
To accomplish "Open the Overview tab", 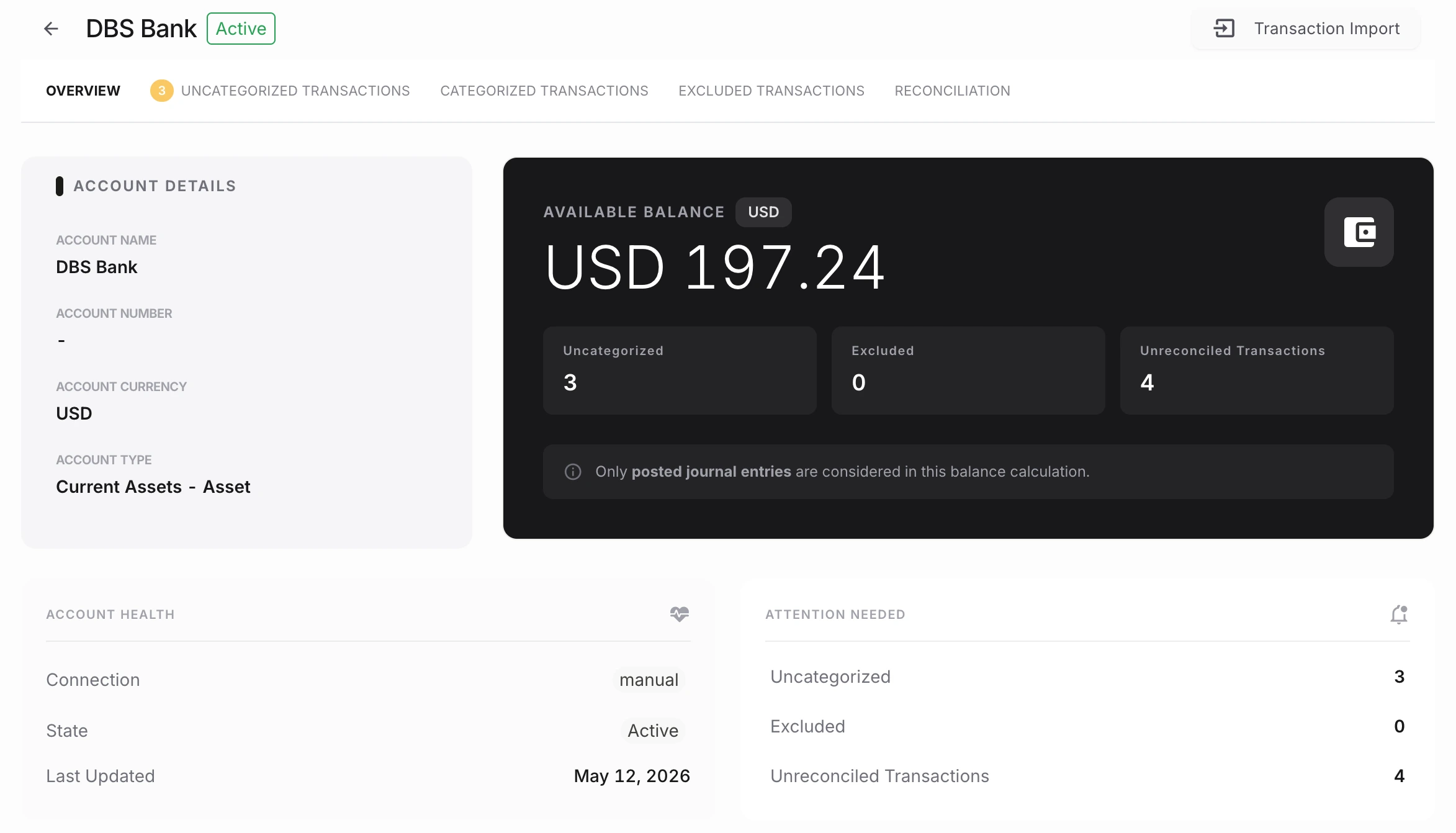I will point(83,91).
